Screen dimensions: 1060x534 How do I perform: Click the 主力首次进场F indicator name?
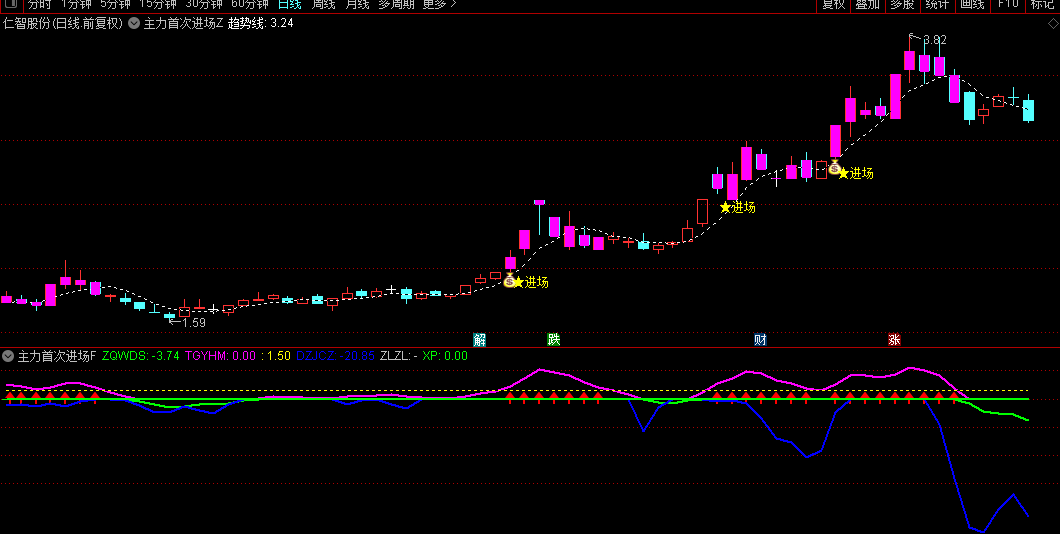point(57,356)
